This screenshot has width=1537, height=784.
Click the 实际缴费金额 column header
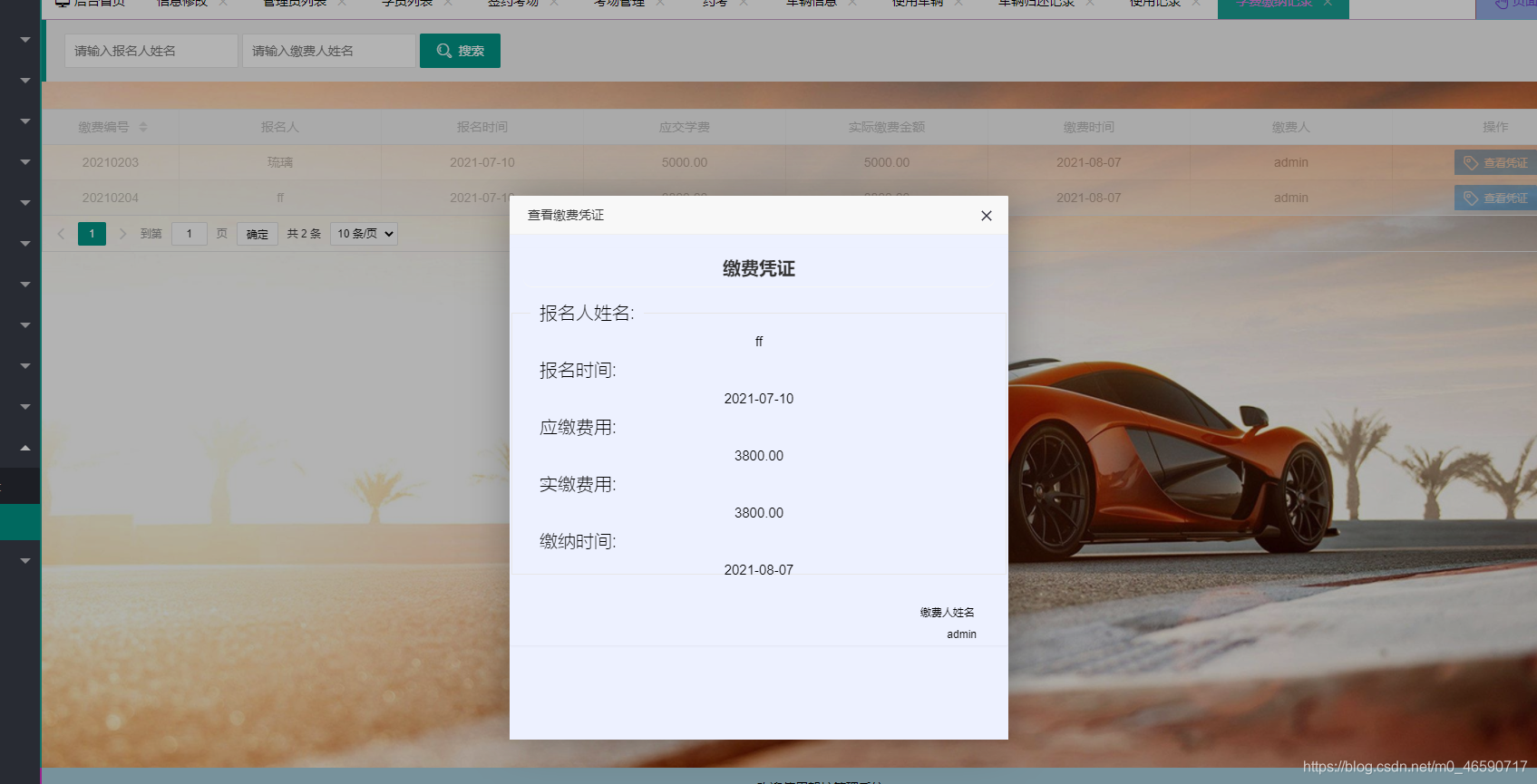pos(887,127)
